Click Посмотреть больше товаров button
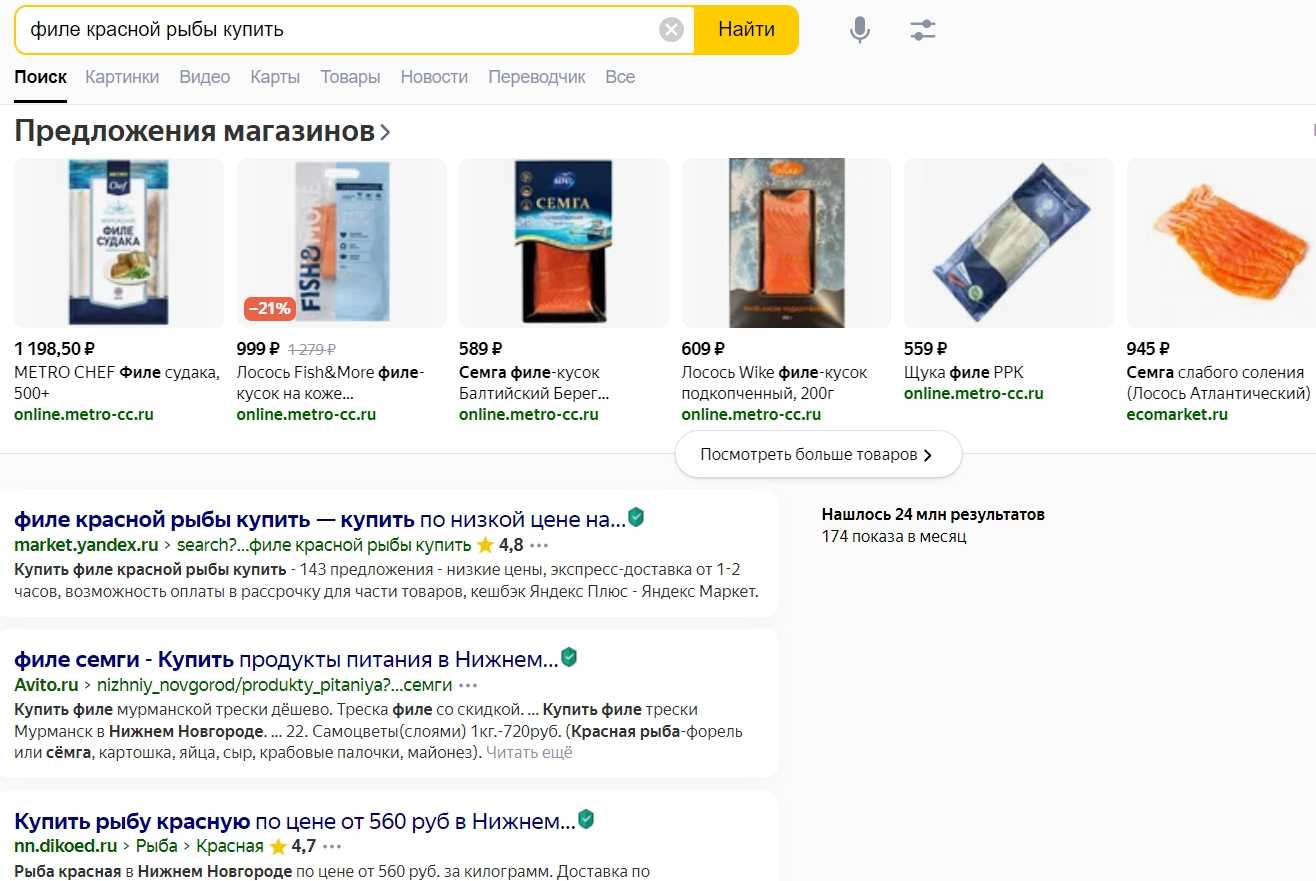 point(818,455)
